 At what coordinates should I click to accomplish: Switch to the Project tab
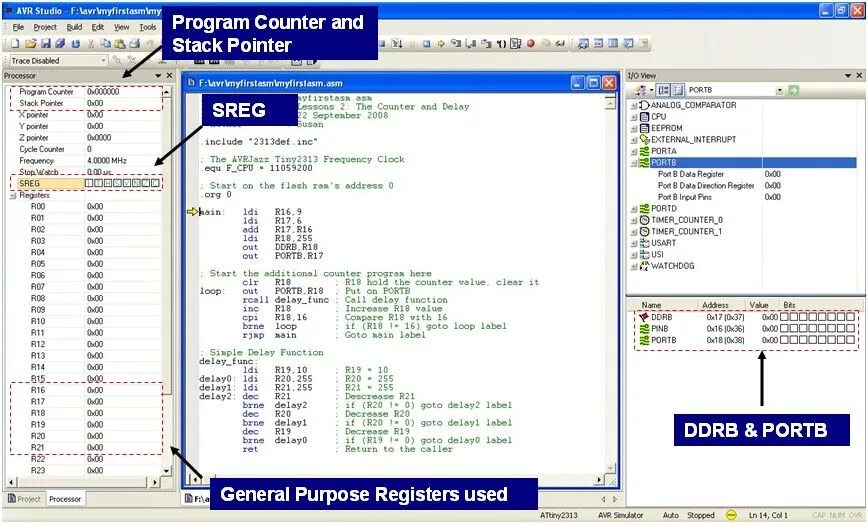(24, 499)
